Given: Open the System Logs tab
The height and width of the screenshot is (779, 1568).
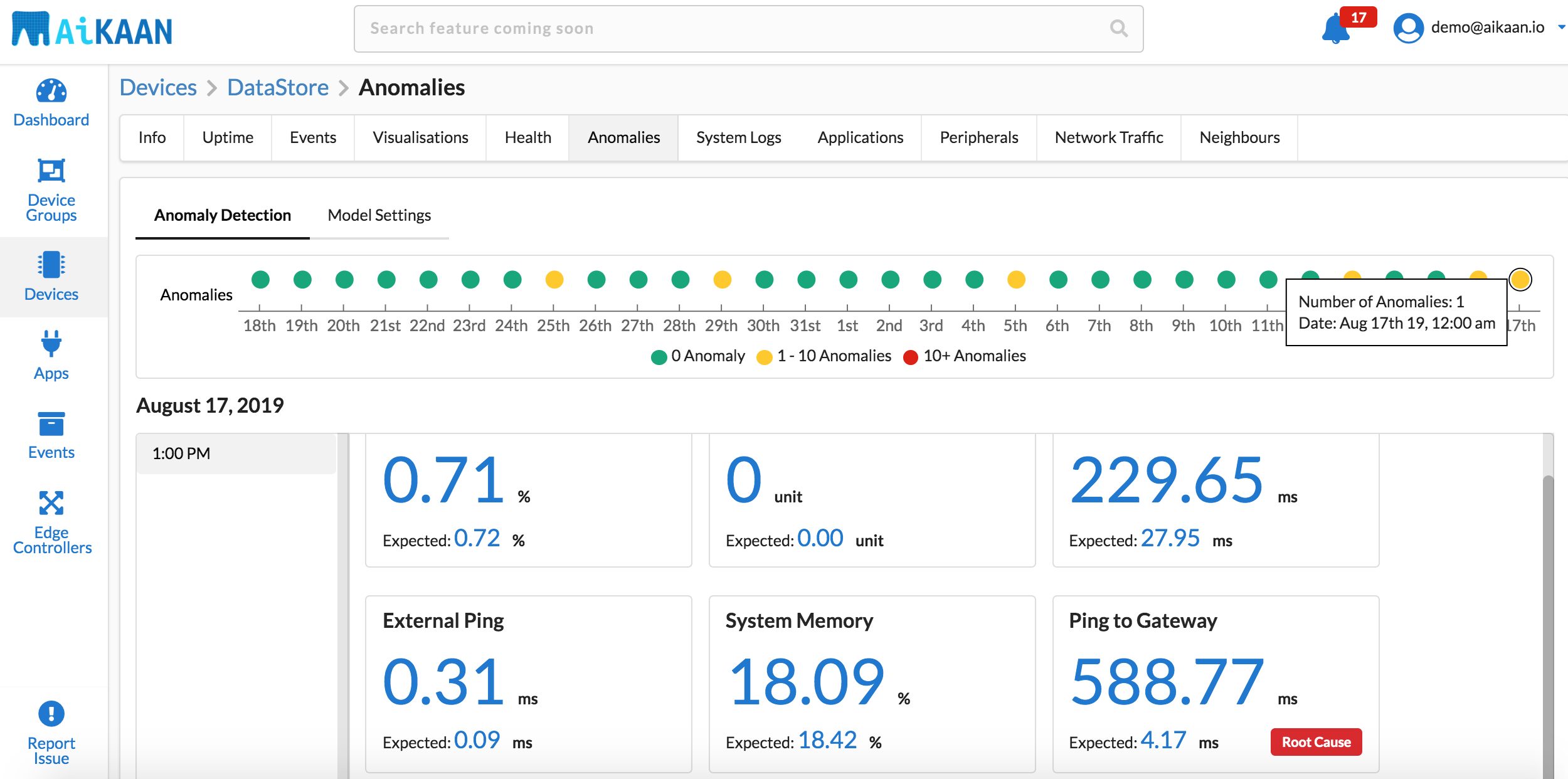Looking at the screenshot, I should coord(738,137).
